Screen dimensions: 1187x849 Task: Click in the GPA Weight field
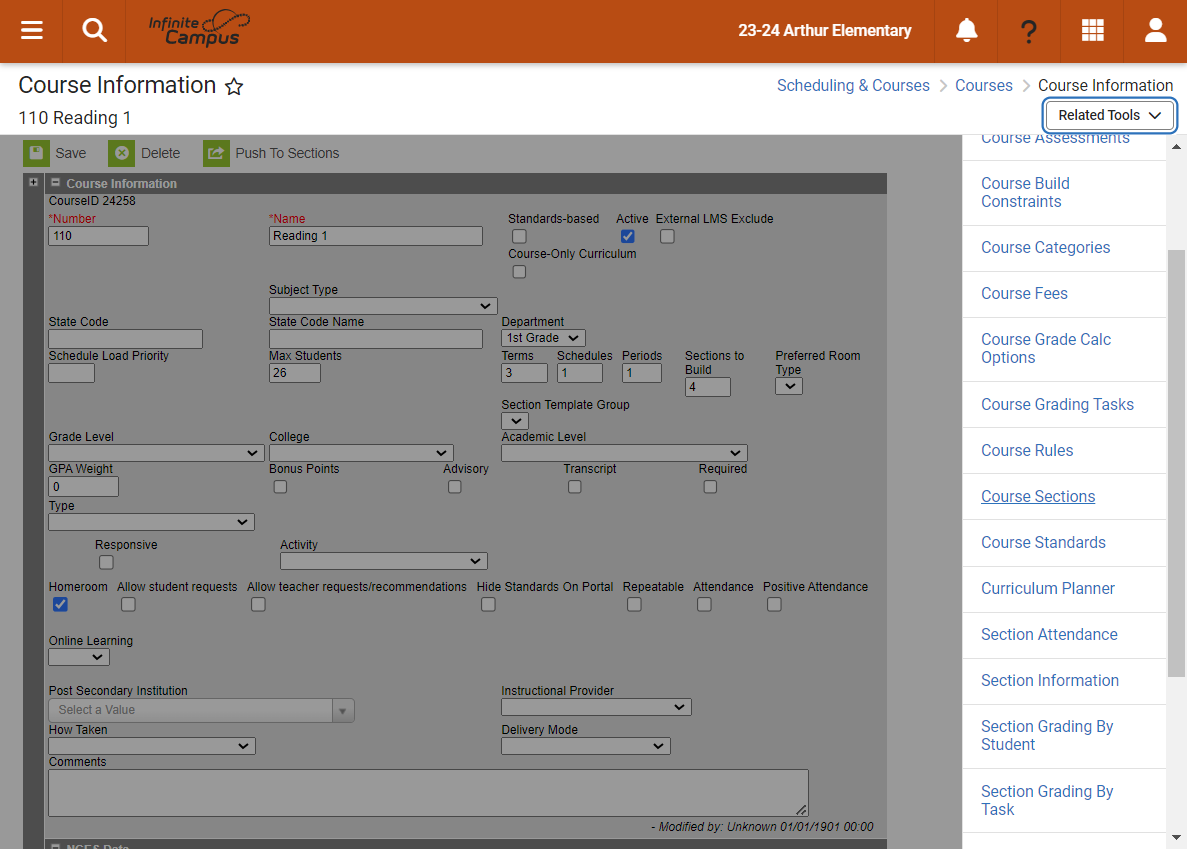[x=83, y=487]
